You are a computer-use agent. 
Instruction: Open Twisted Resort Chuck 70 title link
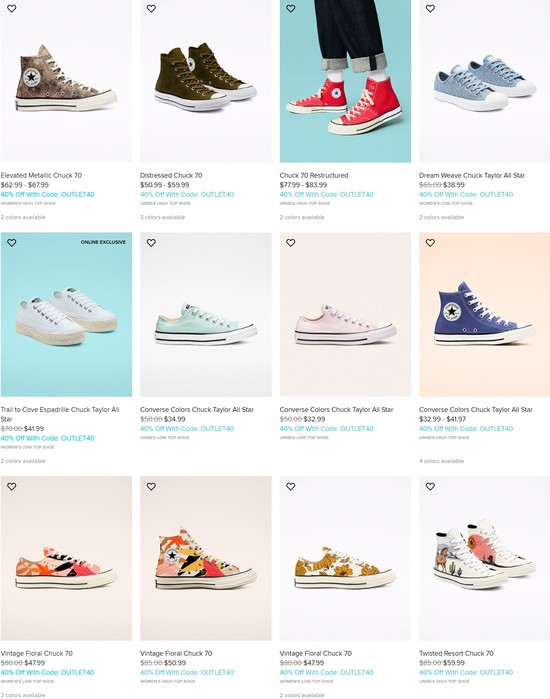[x=456, y=653]
